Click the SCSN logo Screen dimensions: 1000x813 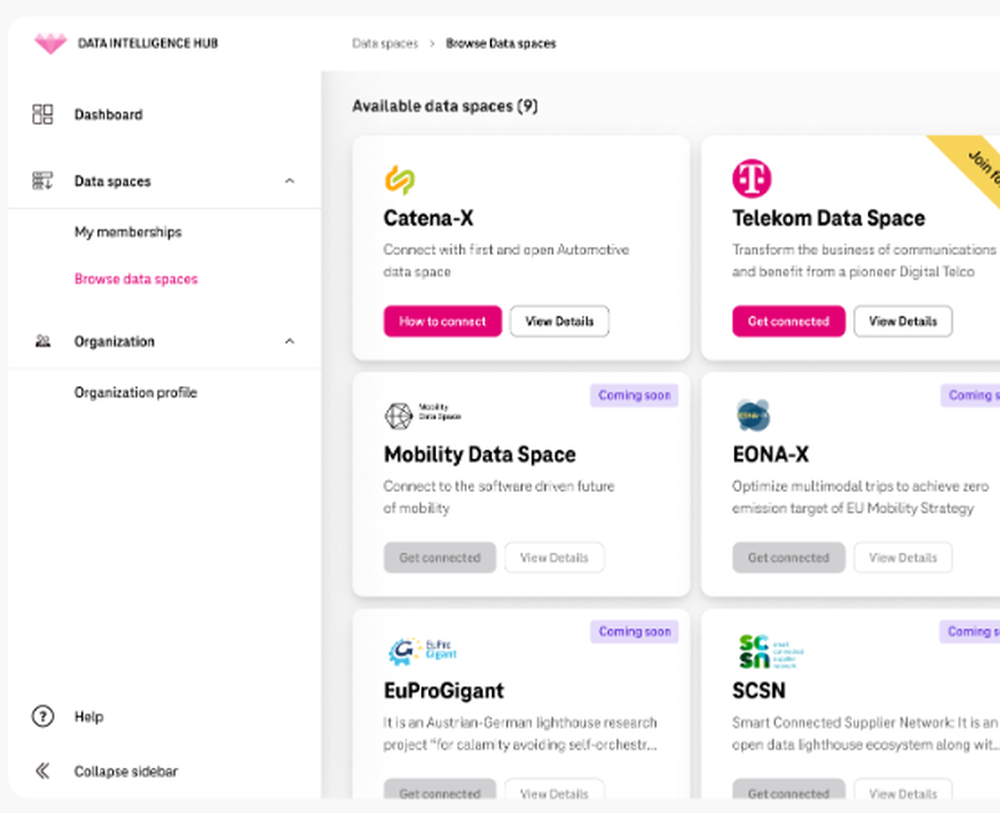click(x=771, y=652)
